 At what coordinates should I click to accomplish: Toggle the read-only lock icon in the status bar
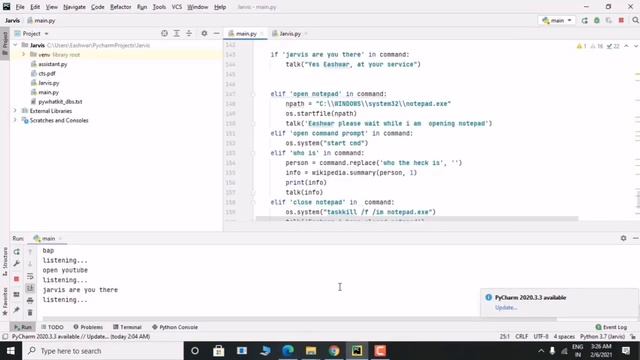click(x=633, y=337)
